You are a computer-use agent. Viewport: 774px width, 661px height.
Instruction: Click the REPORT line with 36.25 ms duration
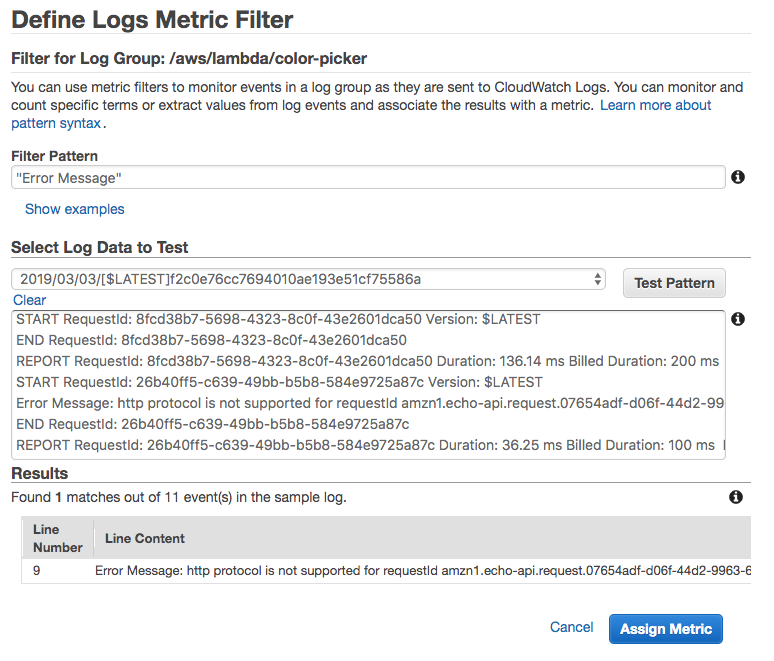(x=366, y=445)
